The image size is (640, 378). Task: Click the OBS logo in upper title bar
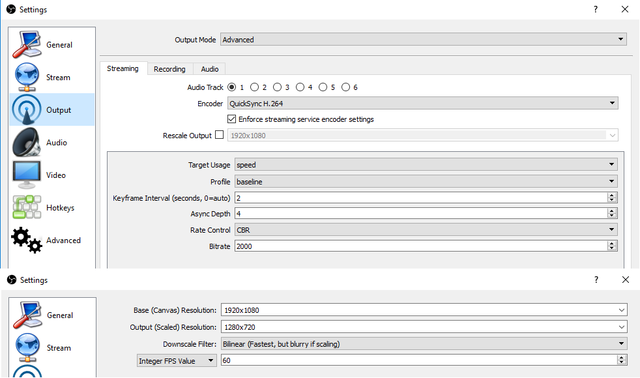pos(11,9)
